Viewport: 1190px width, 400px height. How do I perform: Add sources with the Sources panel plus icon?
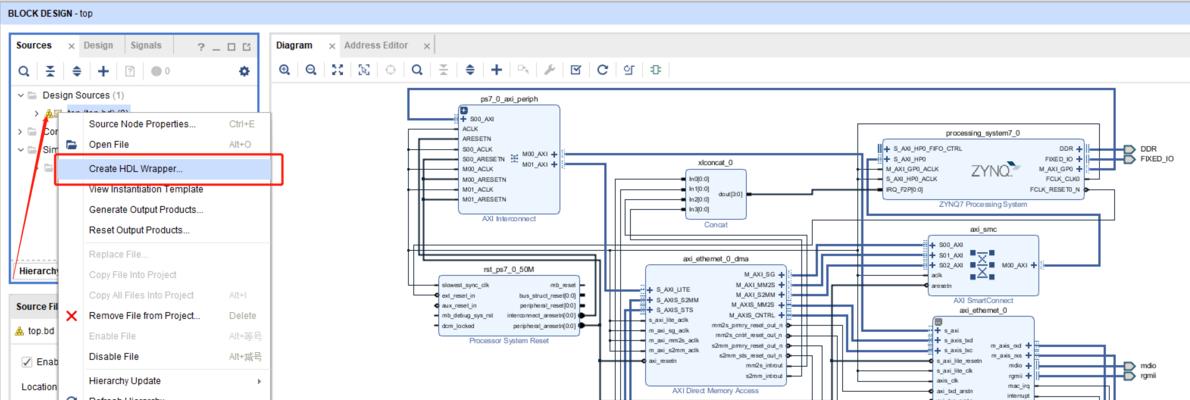tap(103, 71)
